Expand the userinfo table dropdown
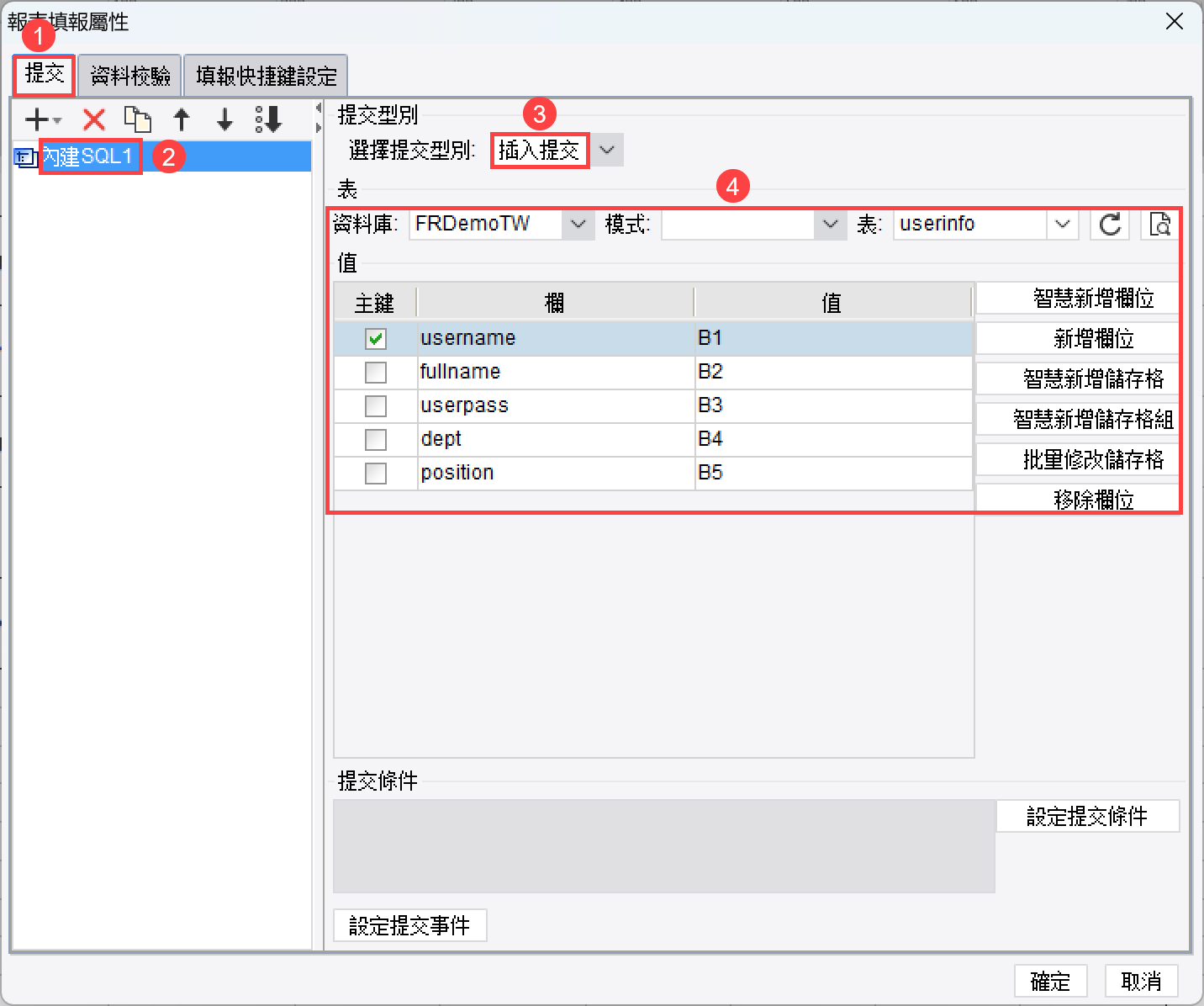Viewport: 1204px width, 1006px height. click(1063, 224)
